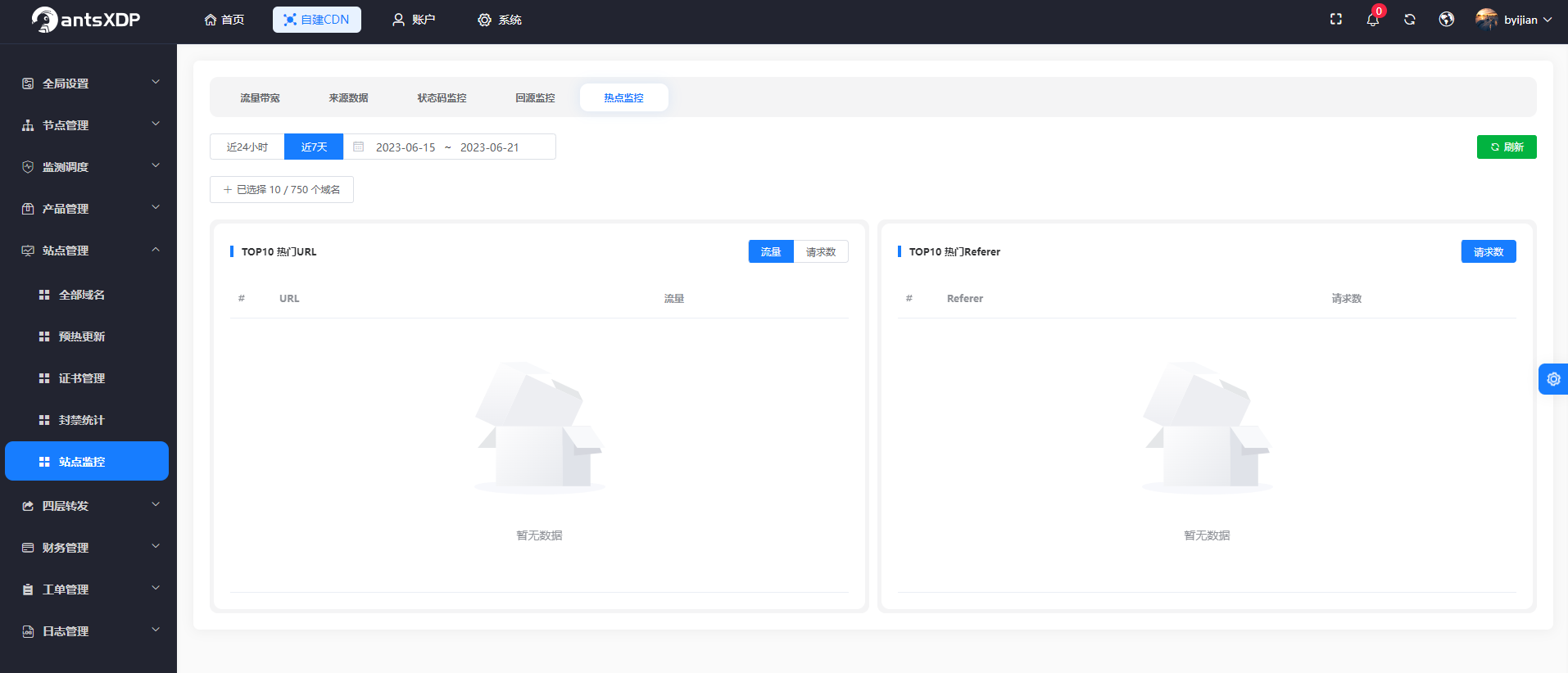Collapse the 站点管理 chevron
The width and height of the screenshot is (1568, 673).
[156, 250]
